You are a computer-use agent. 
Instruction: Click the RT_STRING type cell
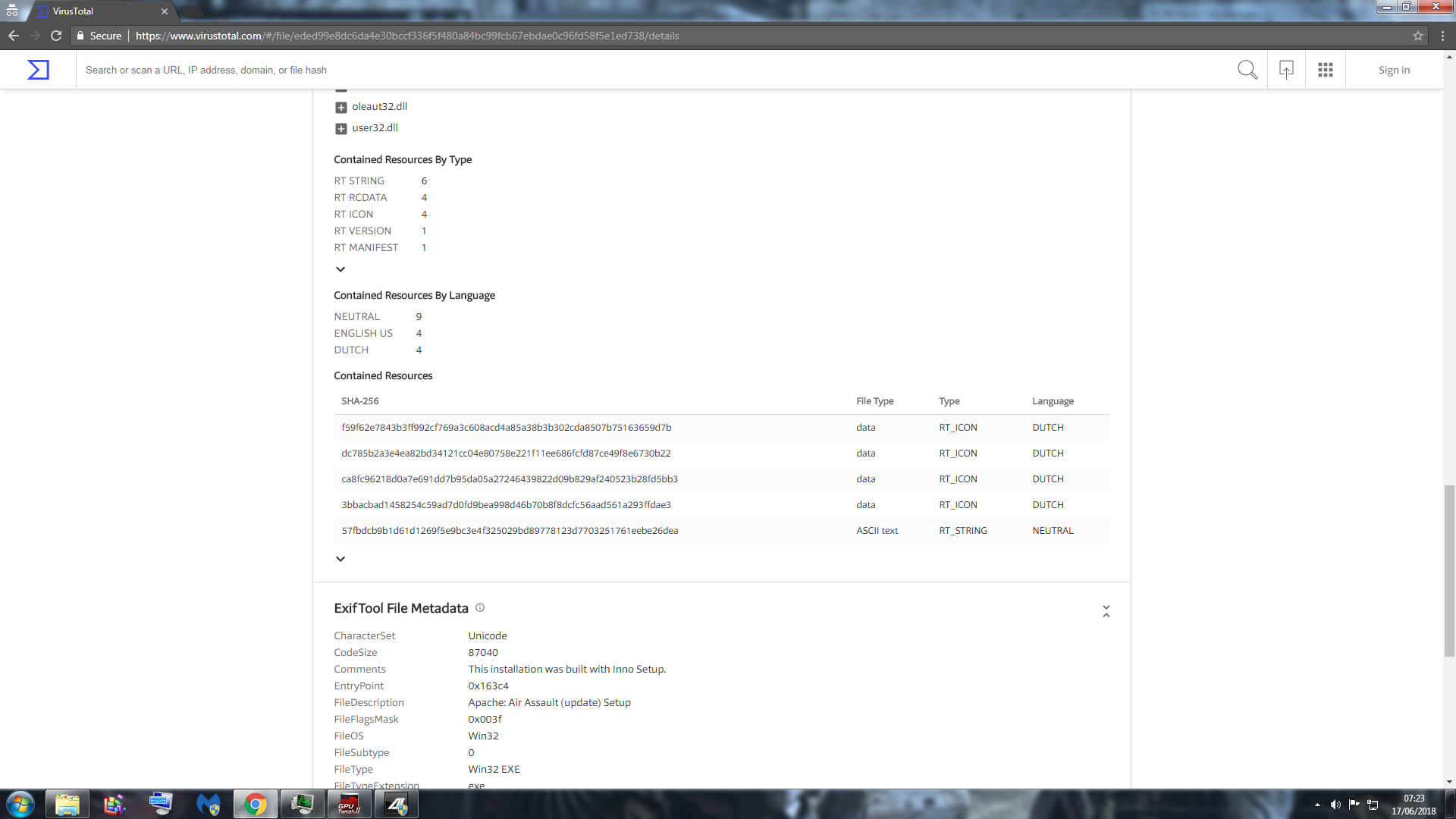963,531
